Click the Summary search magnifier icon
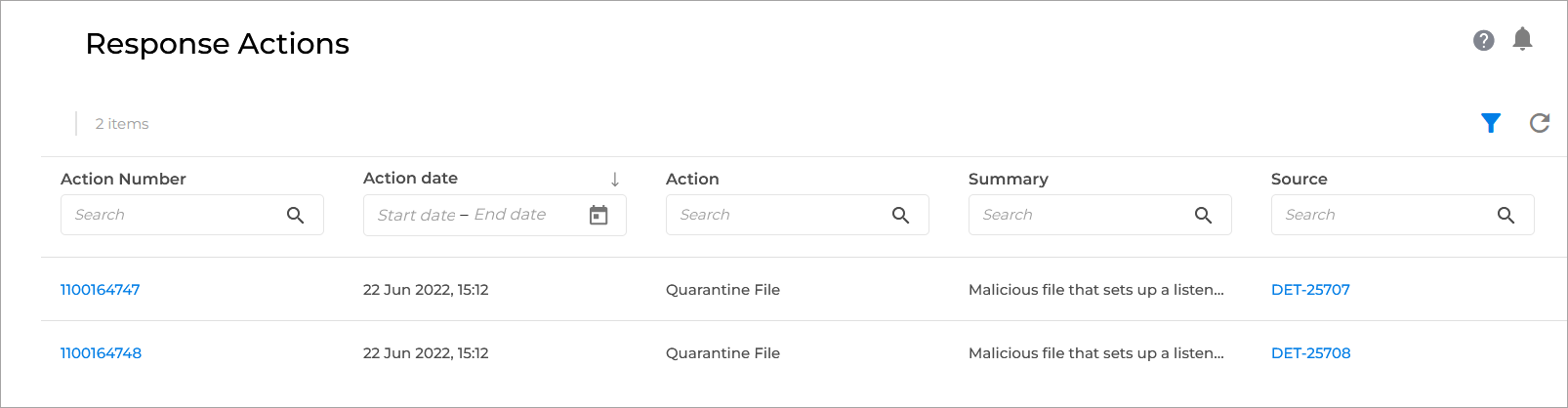1568x408 pixels. pos(1204,216)
